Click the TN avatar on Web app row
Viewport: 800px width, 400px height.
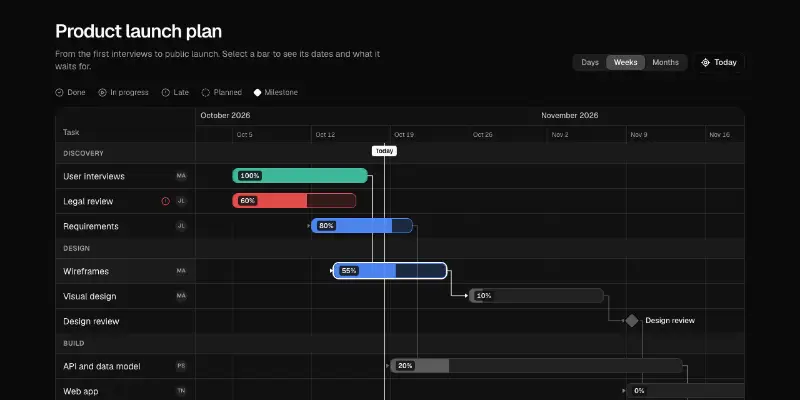pyautogui.click(x=181, y=391)
